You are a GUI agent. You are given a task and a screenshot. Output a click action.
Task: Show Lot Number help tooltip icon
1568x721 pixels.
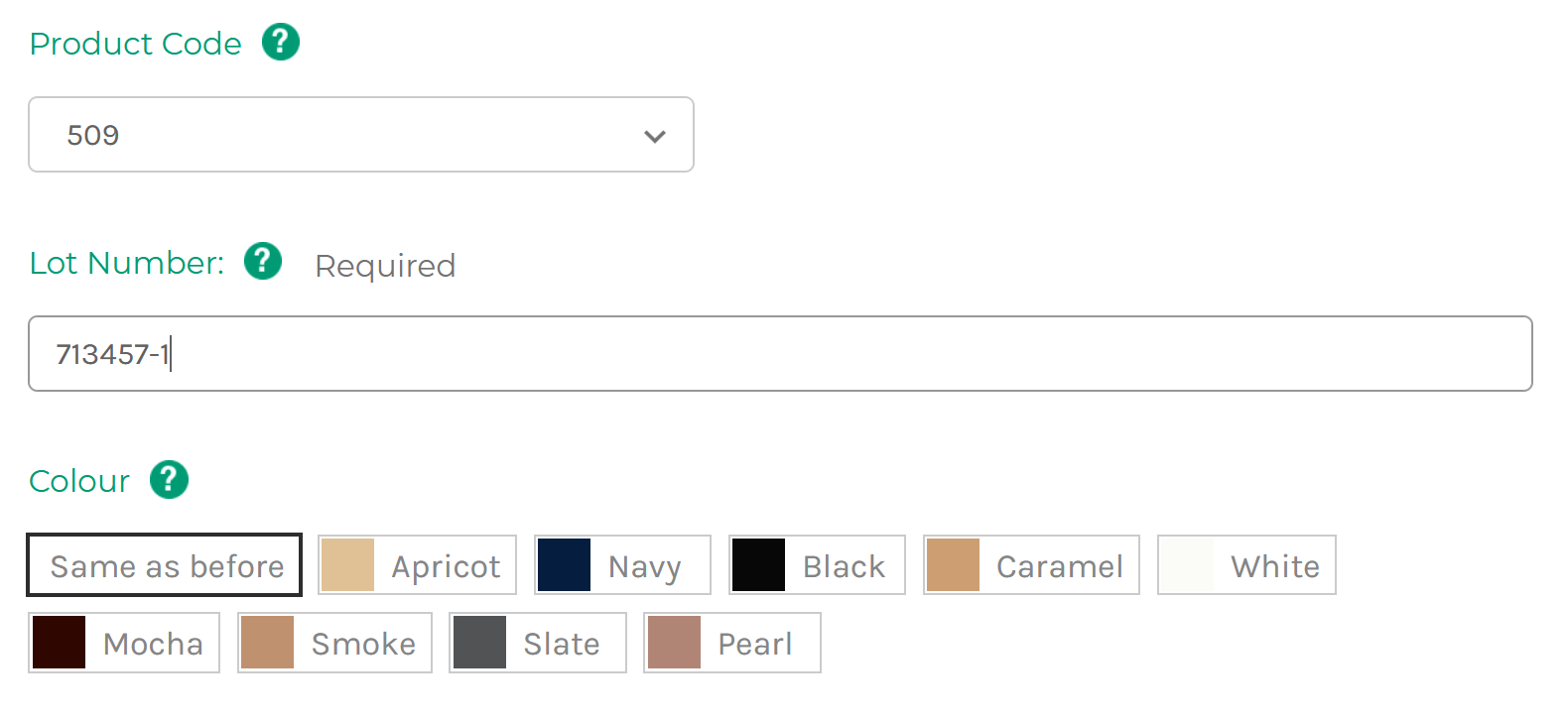pyautogui.click(x=263, y=261)
